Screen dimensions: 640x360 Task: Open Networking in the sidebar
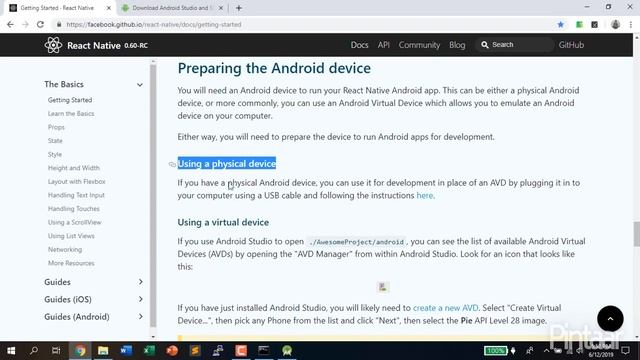pyautogui.click(x=65, y=249)
